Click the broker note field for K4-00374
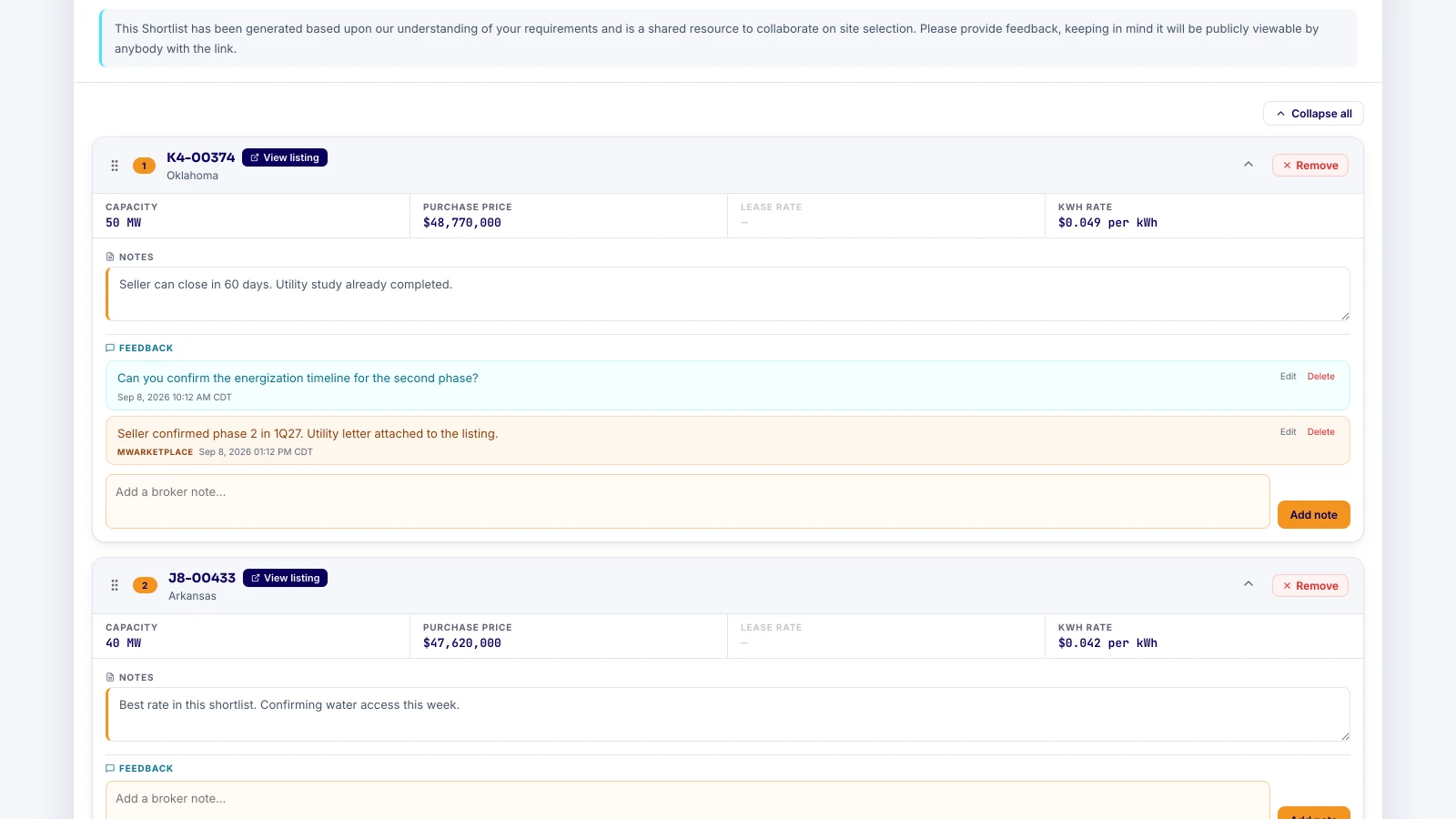 pyautogui.click(x=688, y=501)
